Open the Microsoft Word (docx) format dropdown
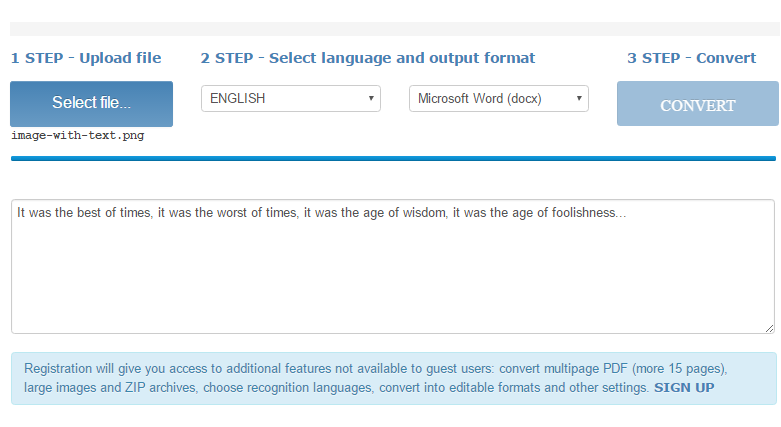The width and height of the screenshot is (781, 427). point(499,98)
